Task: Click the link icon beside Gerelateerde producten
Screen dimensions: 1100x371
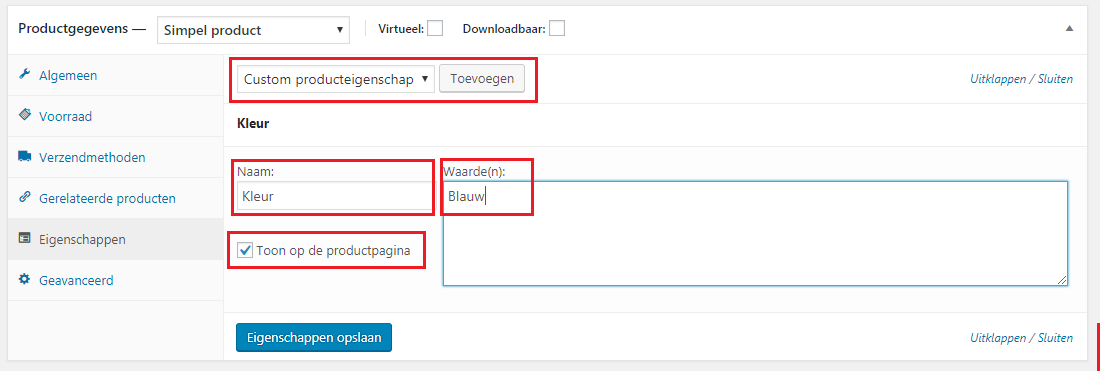Action: 25,197
